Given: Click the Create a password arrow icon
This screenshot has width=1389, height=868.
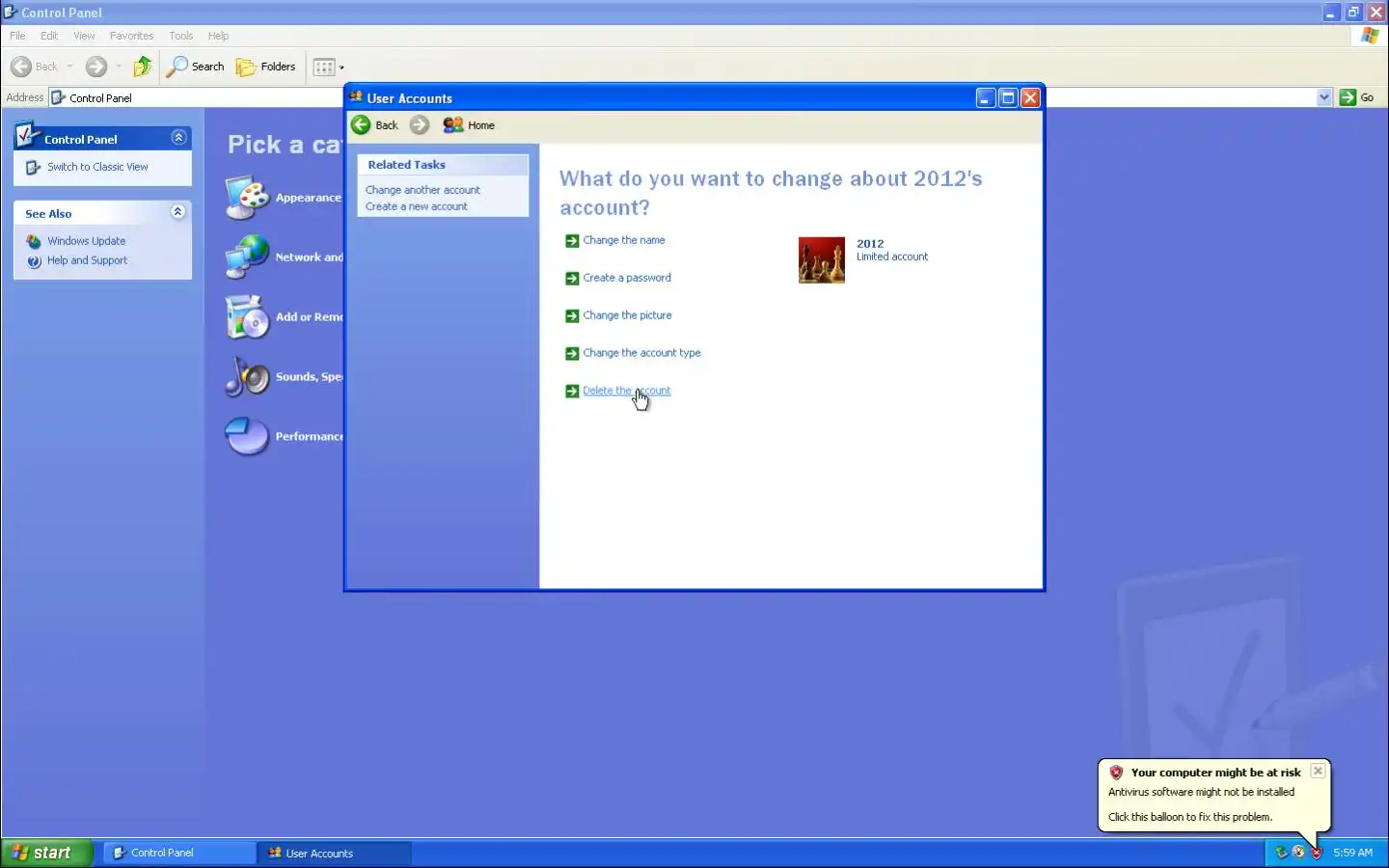Looking at the screenshot, I should pyautogui.click(x=572, y=279).
